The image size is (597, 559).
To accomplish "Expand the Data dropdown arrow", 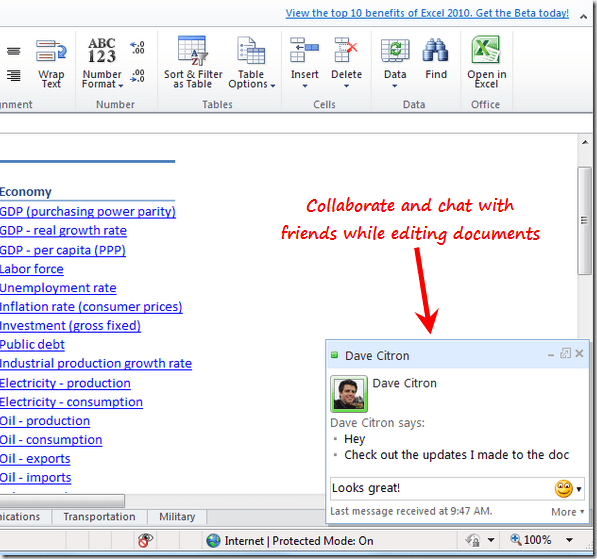I will click(x=394, y=86).
